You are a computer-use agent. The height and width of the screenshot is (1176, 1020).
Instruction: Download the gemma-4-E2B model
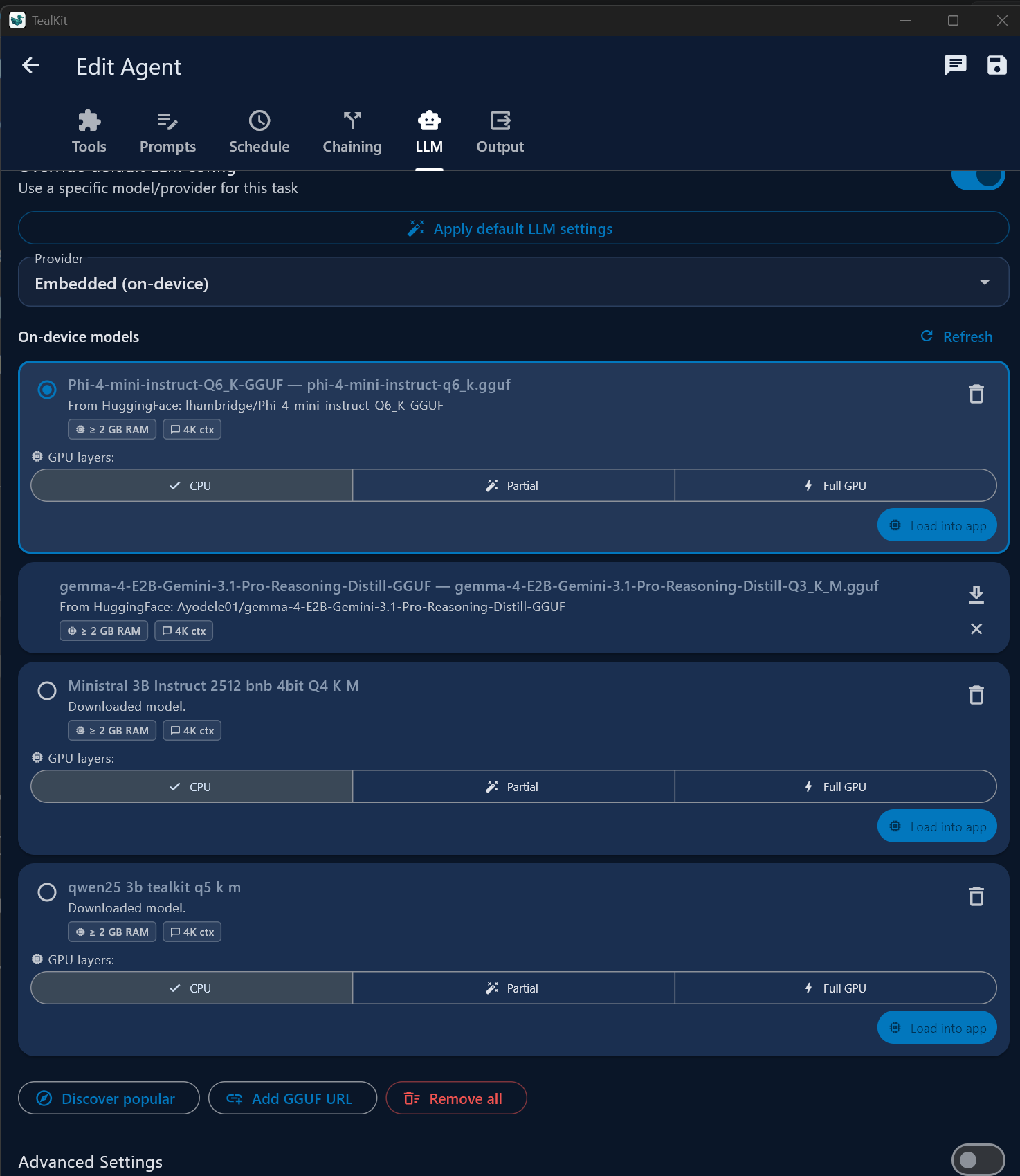[x=976, y=594]
